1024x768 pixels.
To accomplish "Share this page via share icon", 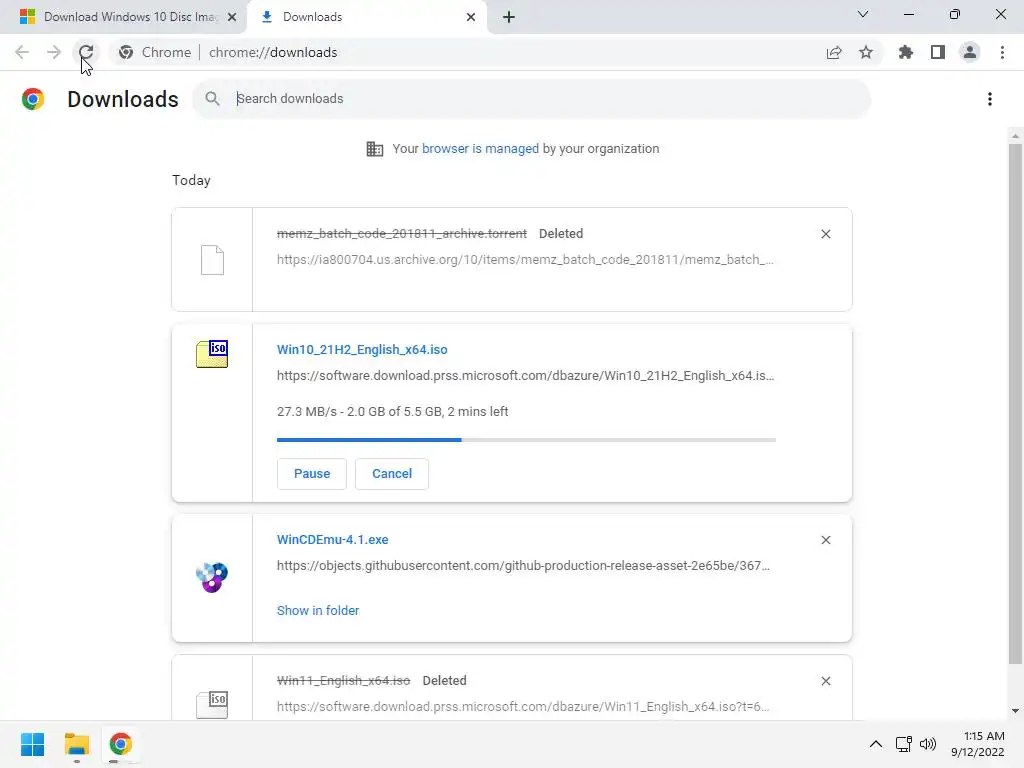I will (834, 52).
